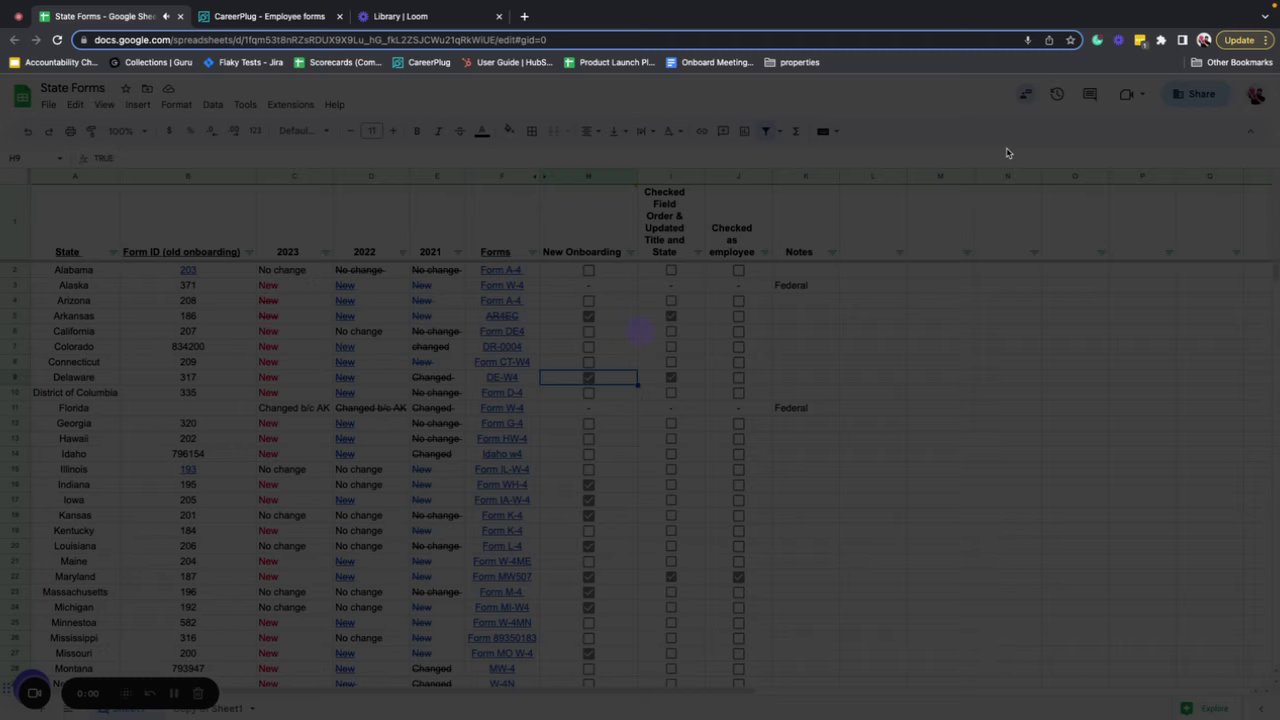Click the DR 0004 link for Colorado
The height and width of the screenshot is (720, 1280).
pos(502,347)
